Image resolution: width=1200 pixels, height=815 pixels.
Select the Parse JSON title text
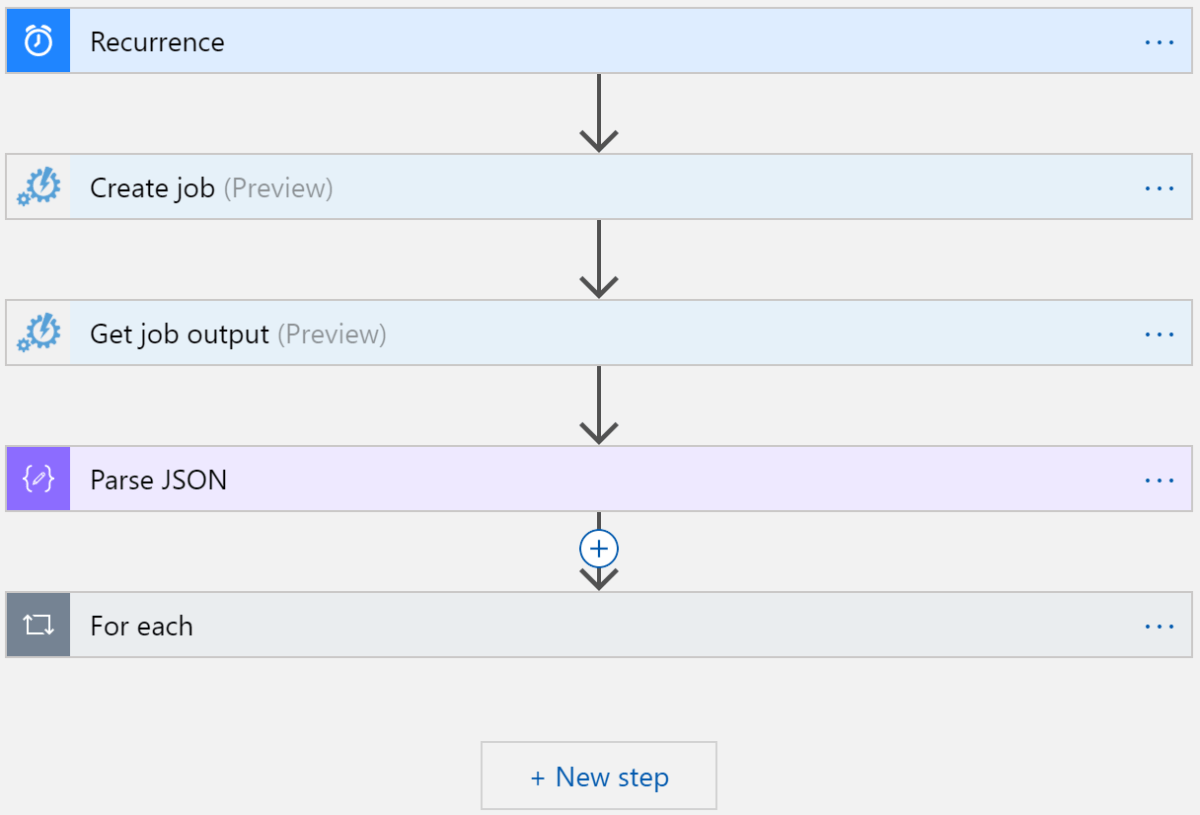pyautogui.click(x=156, y=479)
